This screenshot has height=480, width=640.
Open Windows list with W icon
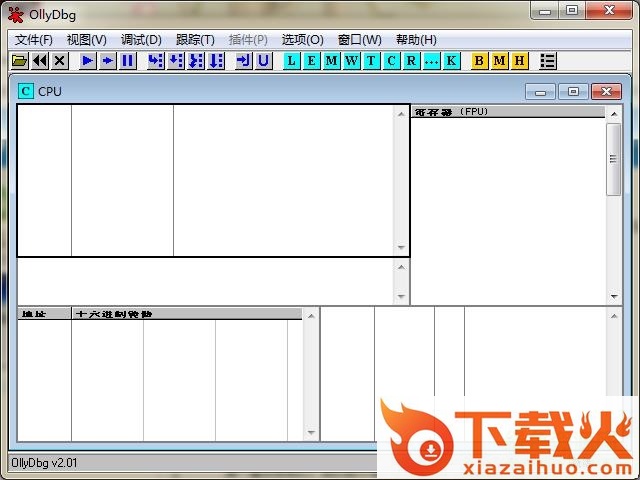[x=351, y=61]
